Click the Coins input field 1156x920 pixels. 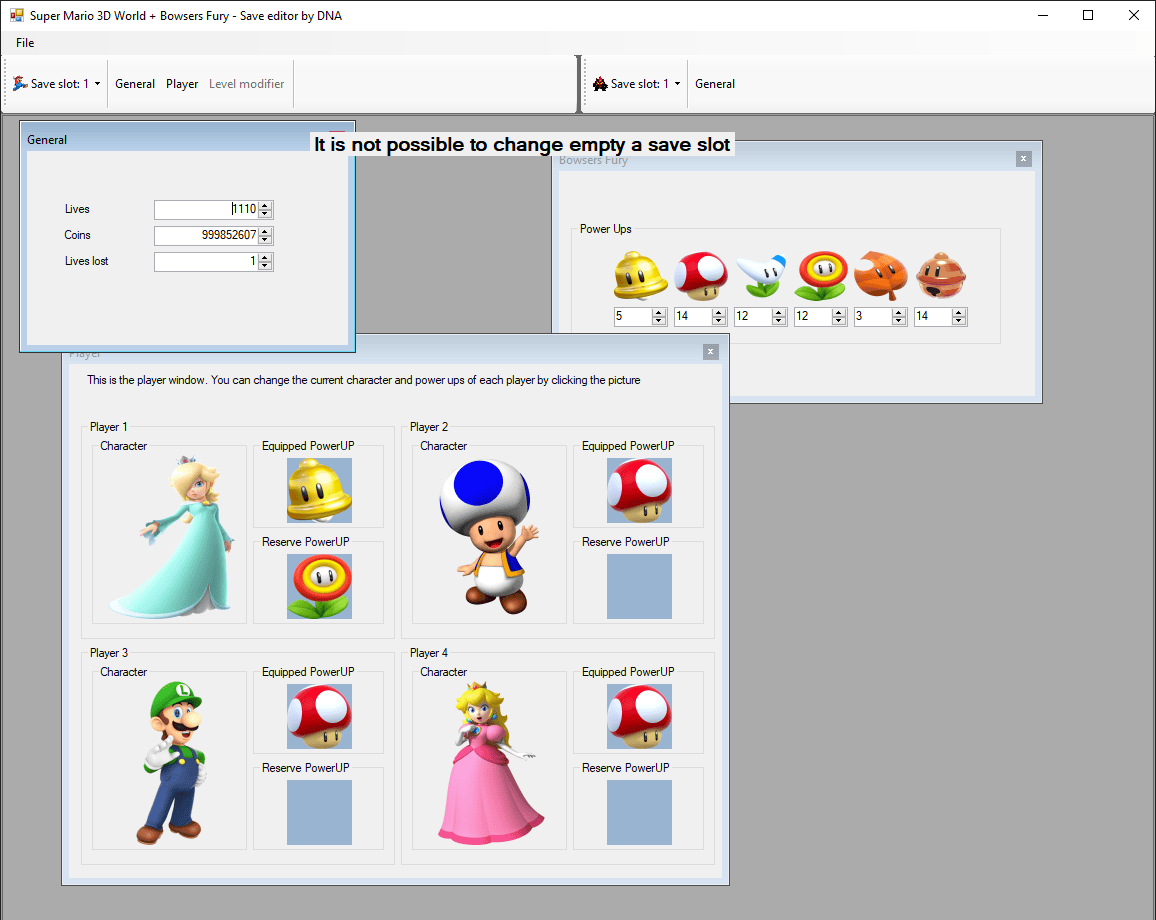coord(206,236)
